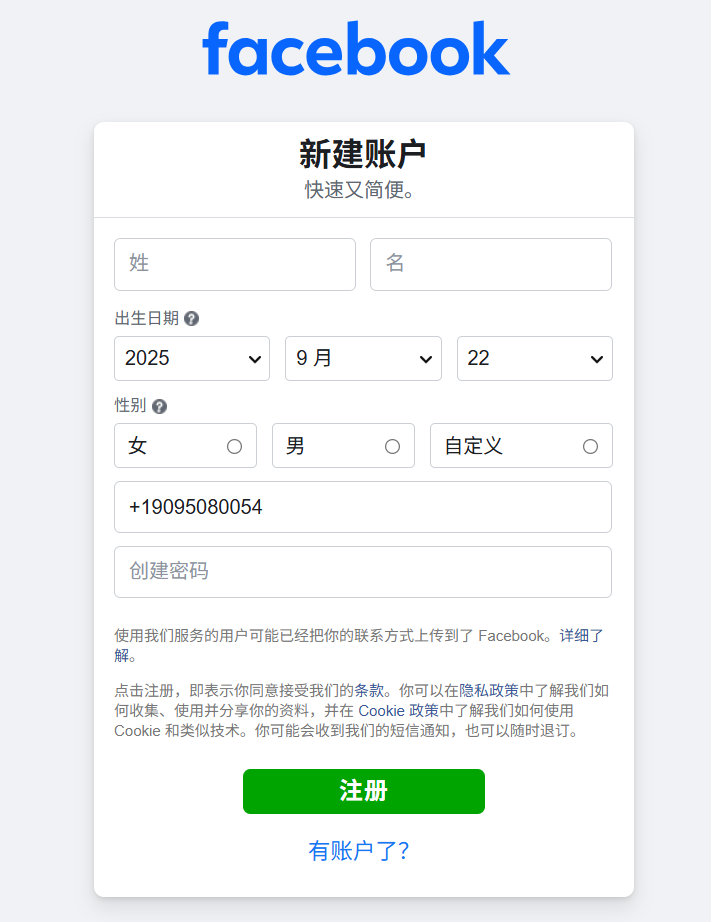
Task: Click the 姓 last name field
Action: [x=235, y=264]
